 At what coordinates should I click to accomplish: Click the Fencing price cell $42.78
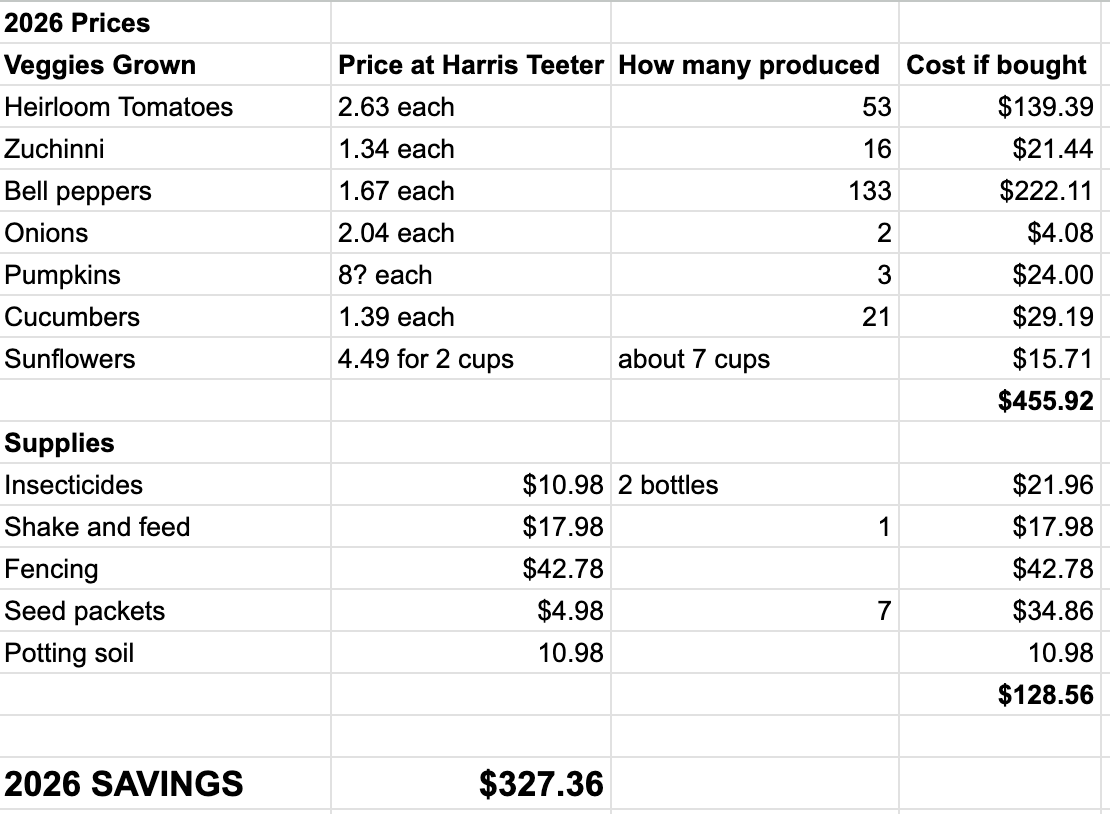tap(471, 568)
